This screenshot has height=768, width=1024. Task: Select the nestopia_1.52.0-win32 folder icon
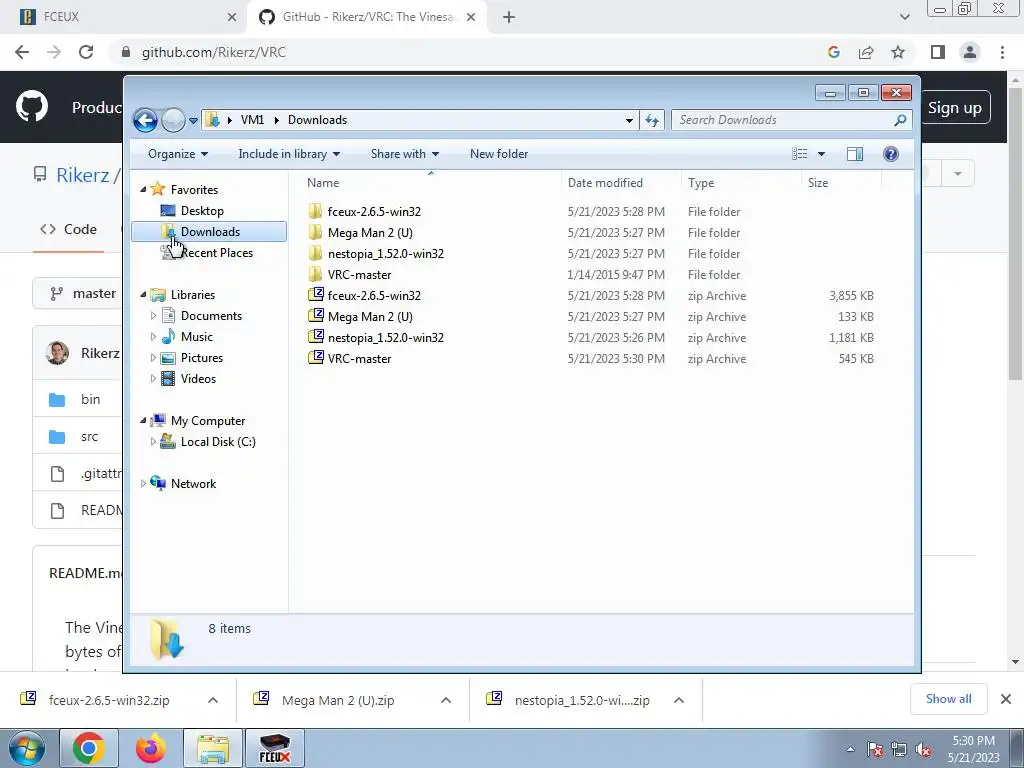315,253
